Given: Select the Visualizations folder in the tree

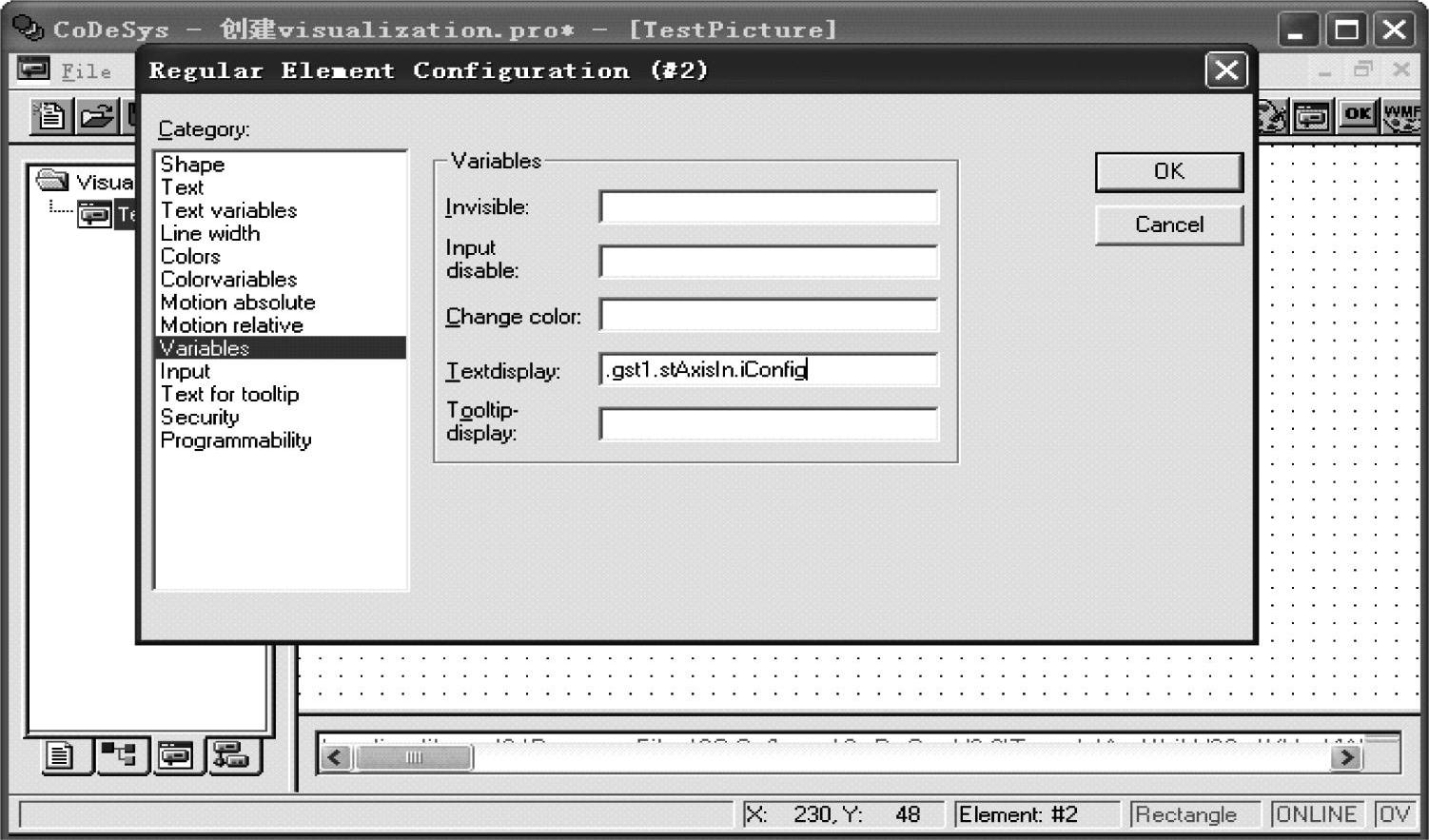Looking at the screenshot, I should pos(86,181).
